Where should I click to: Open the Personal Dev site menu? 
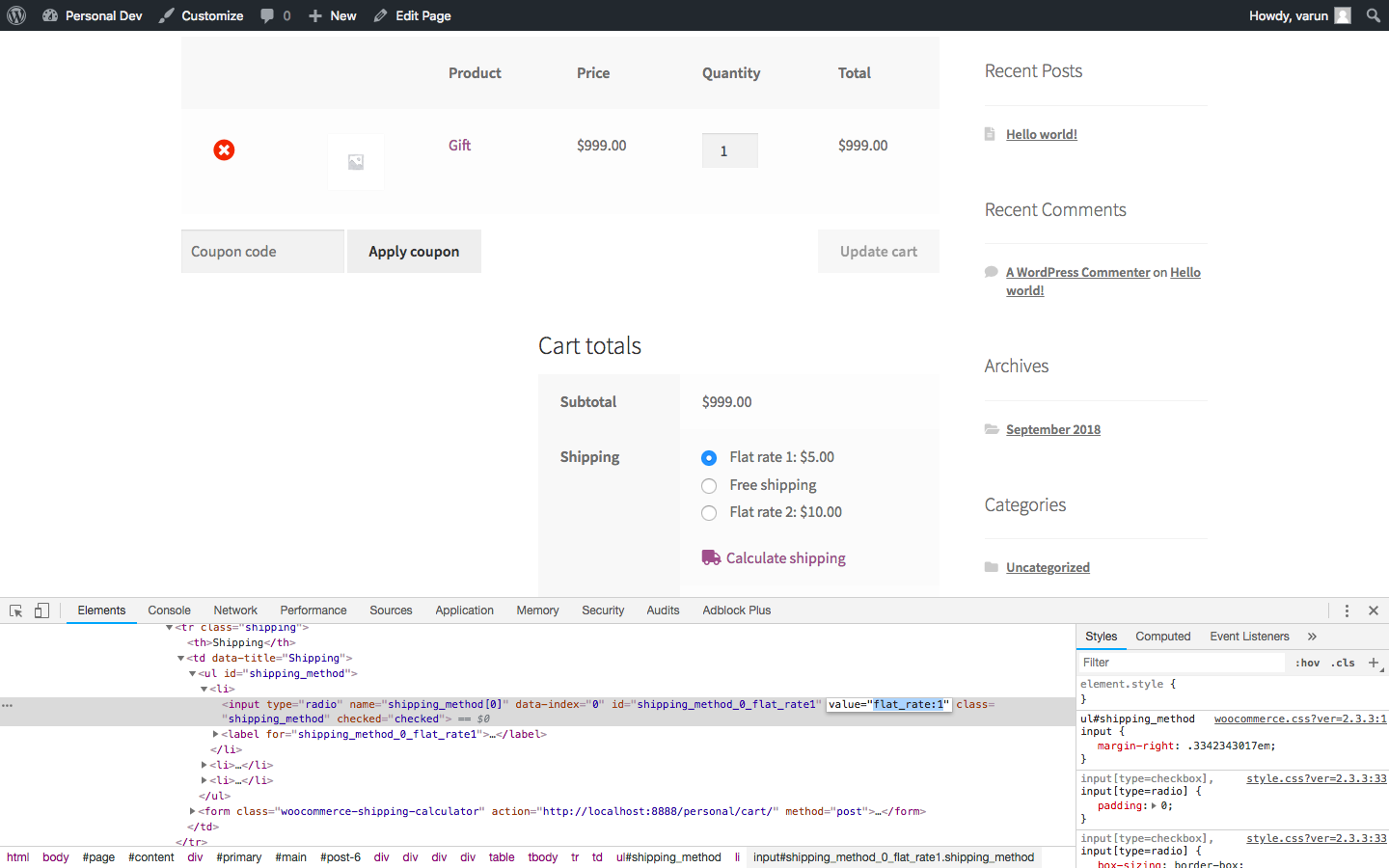[93, 15]
